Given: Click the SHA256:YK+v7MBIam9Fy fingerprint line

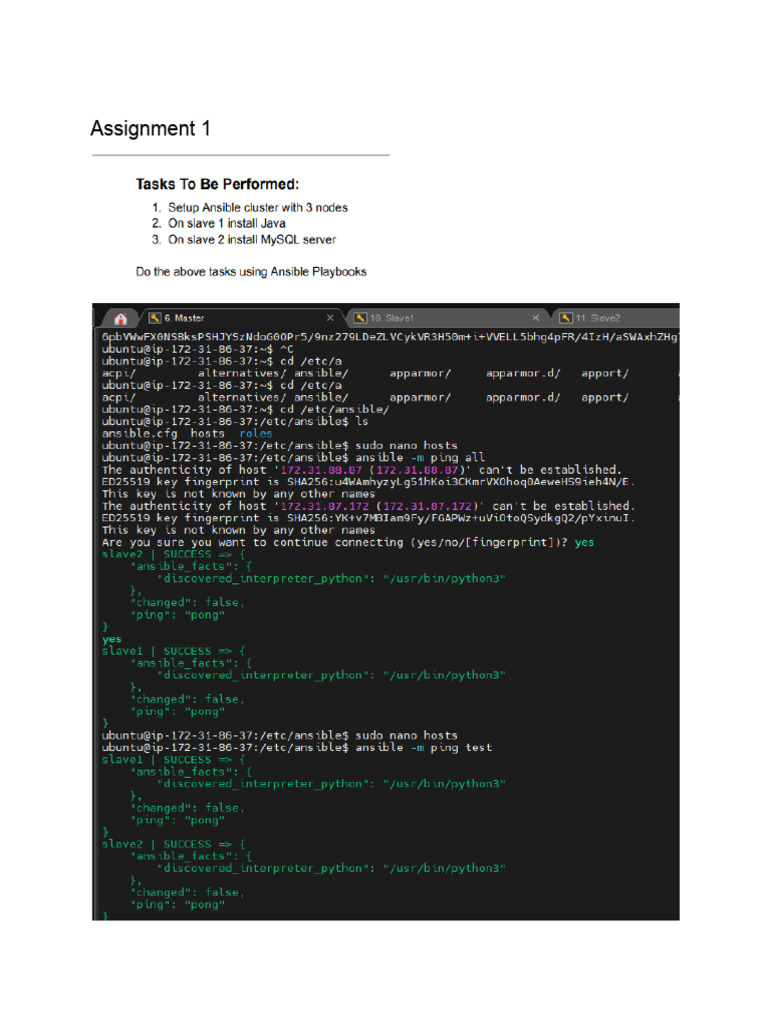Looking at the screenshot, I should (368, 519).
